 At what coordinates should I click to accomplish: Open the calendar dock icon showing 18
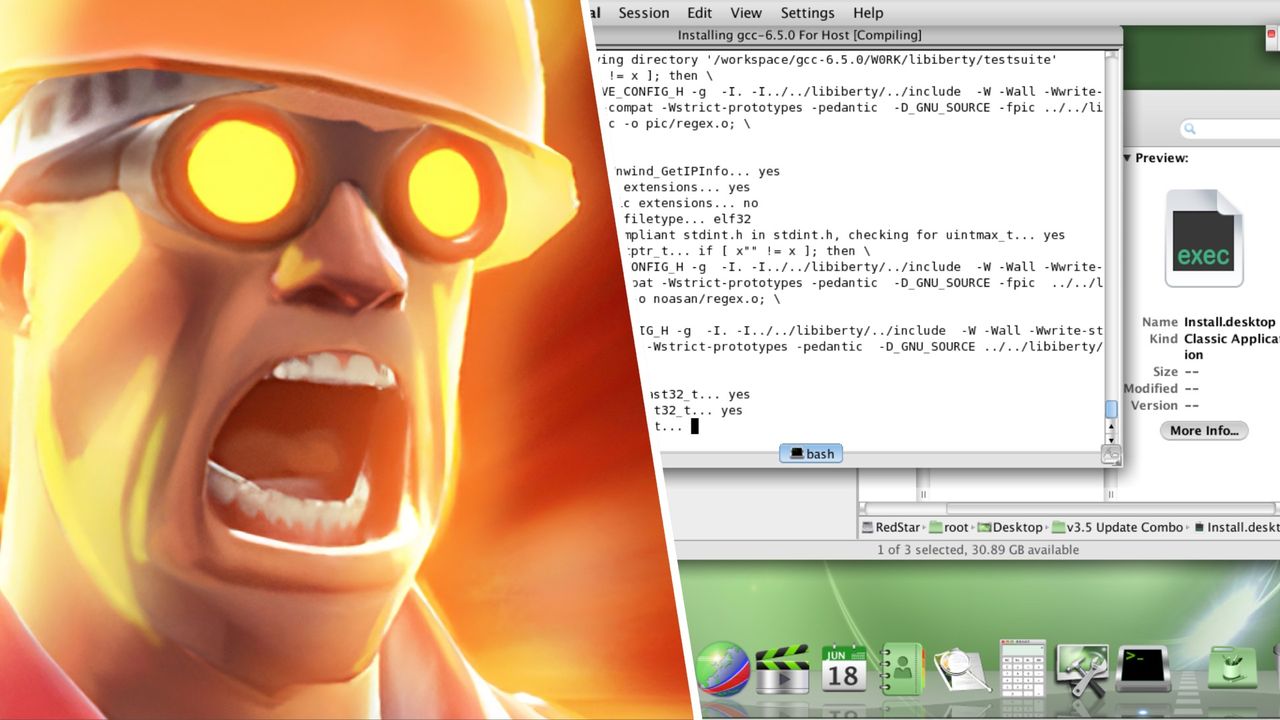[x=843, y=668]
